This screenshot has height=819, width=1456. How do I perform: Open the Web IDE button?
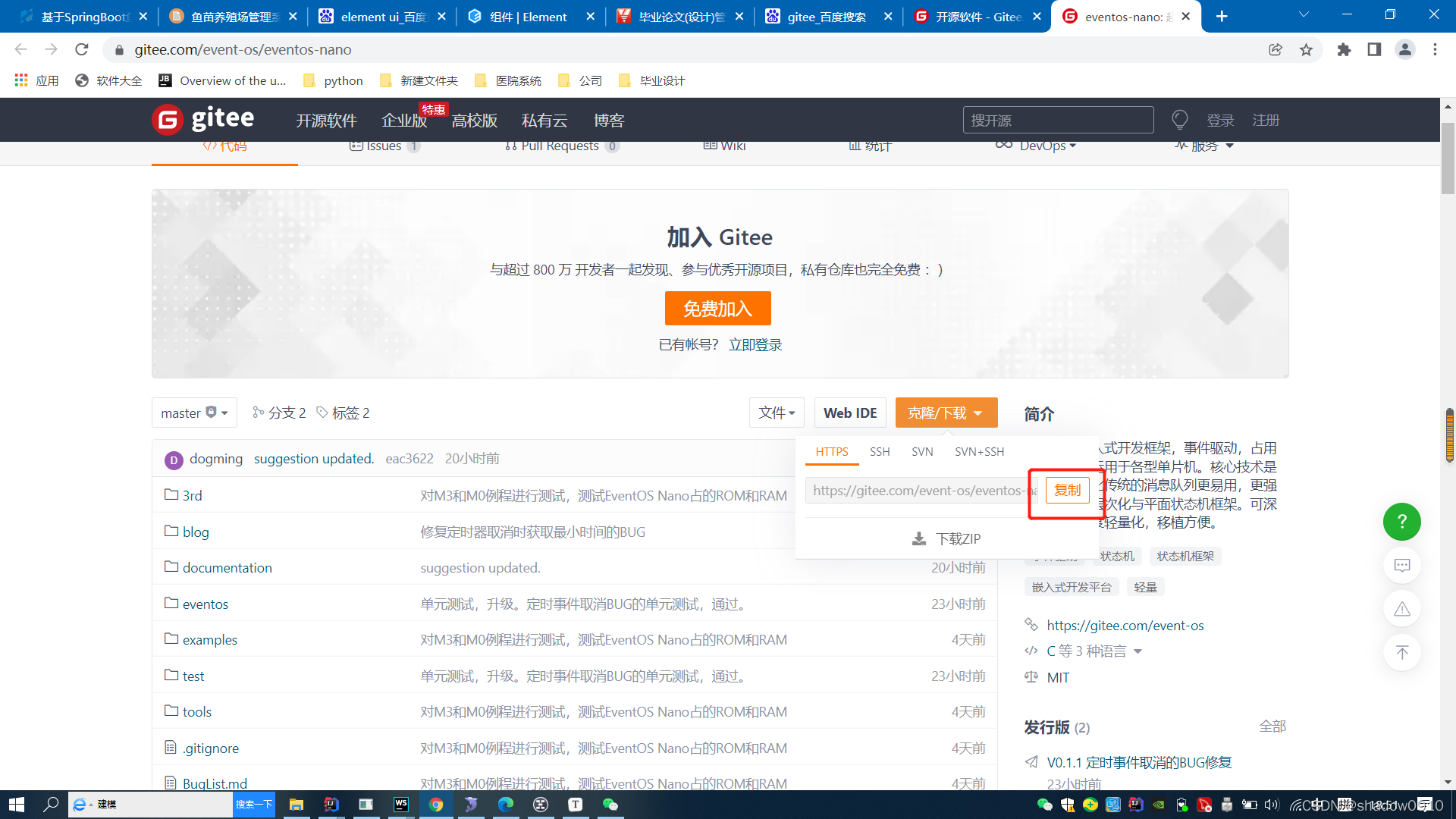tap(849, 413)
